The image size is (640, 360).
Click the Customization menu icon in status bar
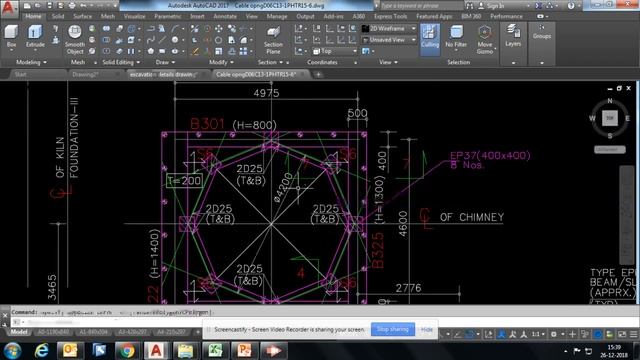click(633, 334)
